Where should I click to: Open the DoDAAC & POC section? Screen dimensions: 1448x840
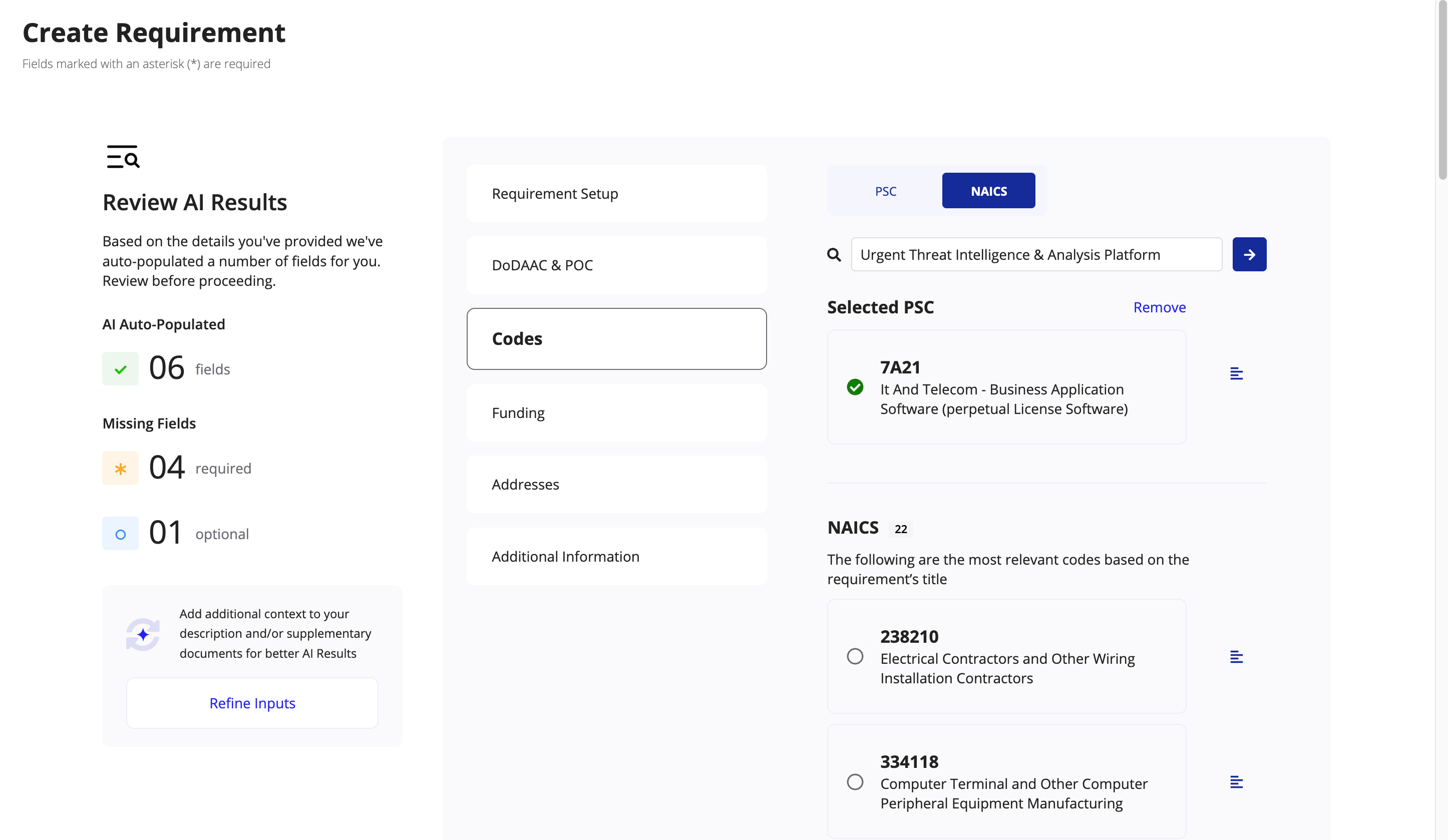(x=616, y=265)
